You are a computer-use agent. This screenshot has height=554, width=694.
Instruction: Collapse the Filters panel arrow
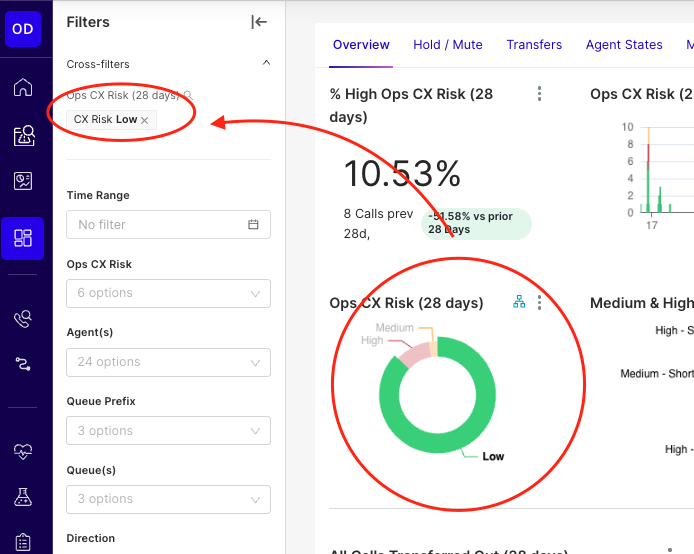click(259, 22)
